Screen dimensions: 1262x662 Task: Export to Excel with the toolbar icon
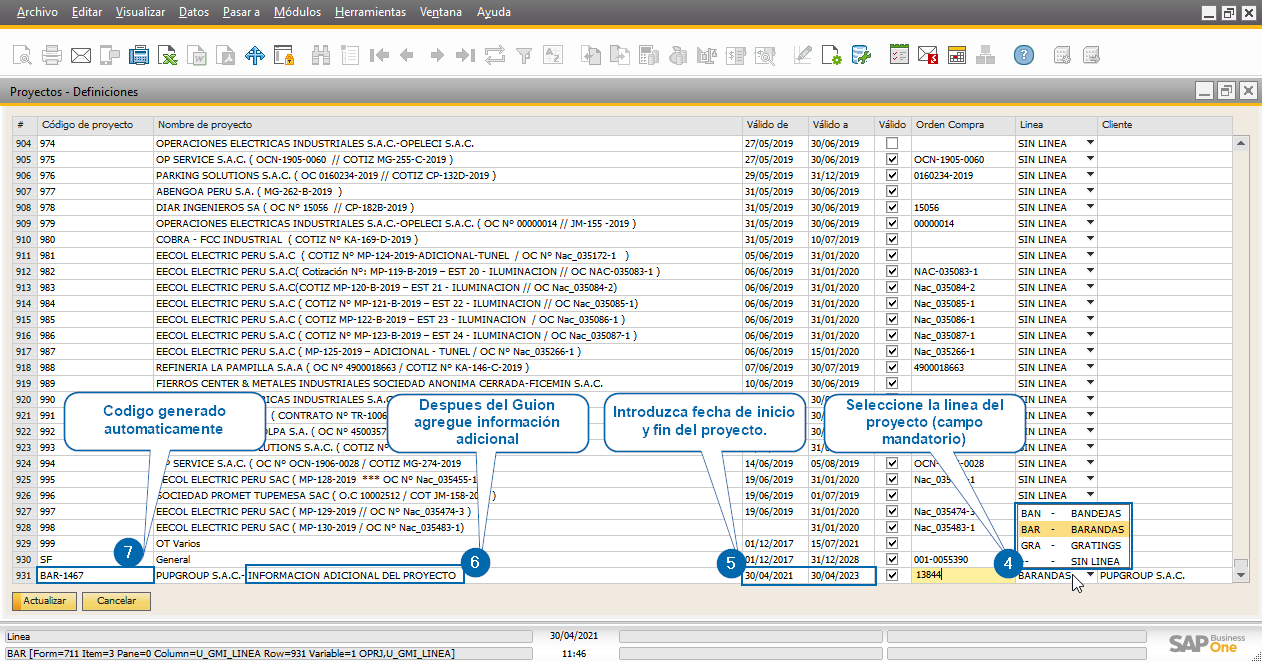click(168, 55)
